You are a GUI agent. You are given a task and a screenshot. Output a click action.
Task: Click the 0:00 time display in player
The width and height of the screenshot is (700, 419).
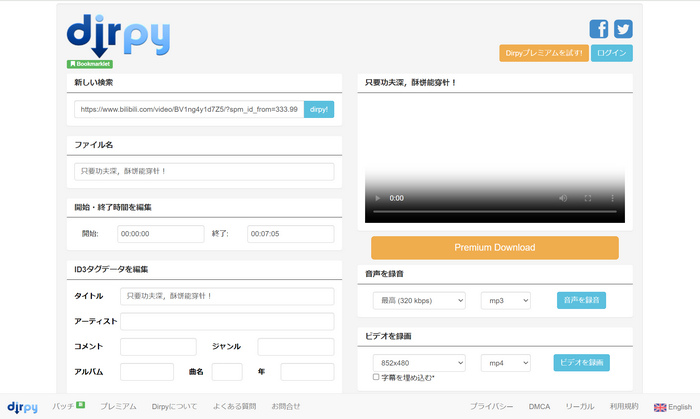coord(396,198)
